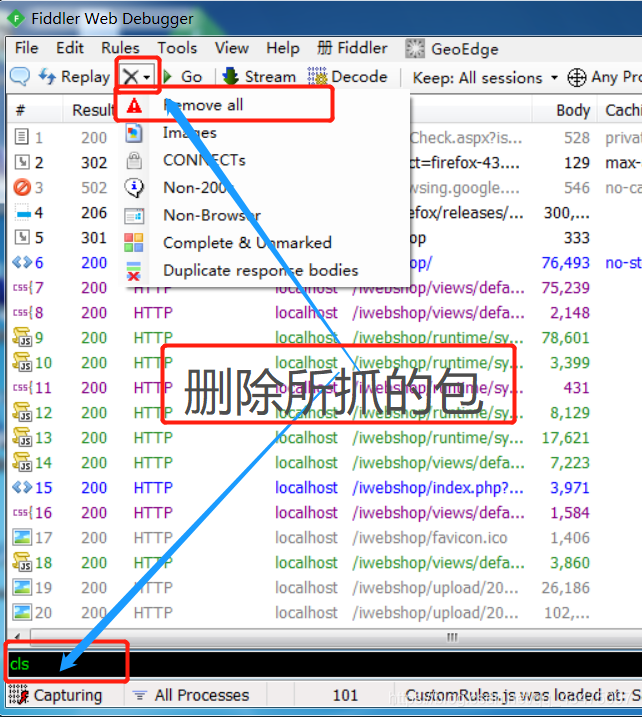
Task: Toggle Capturing in the status bar
Action: click(x=55, y=695)
